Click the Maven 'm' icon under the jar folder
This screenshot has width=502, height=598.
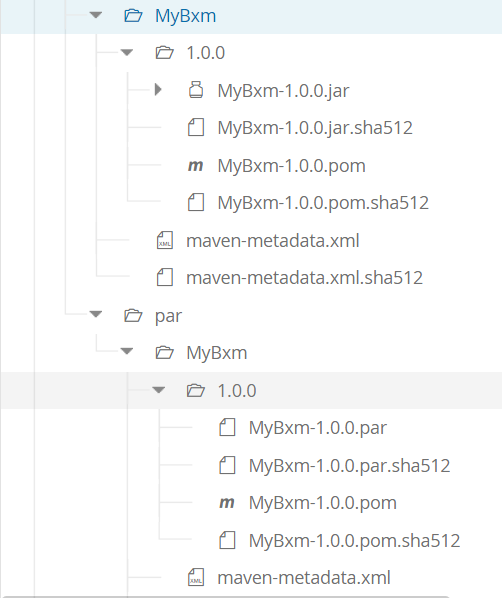click(195, 165)
